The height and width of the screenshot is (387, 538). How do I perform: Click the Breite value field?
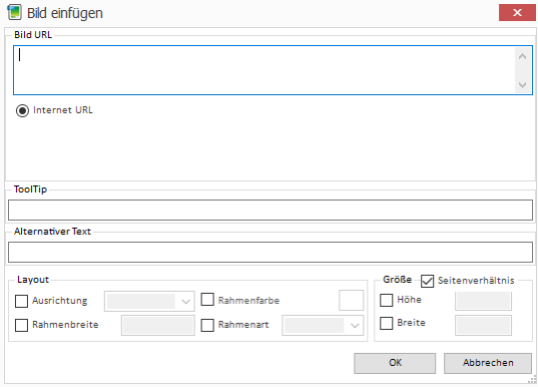point(483,325)
